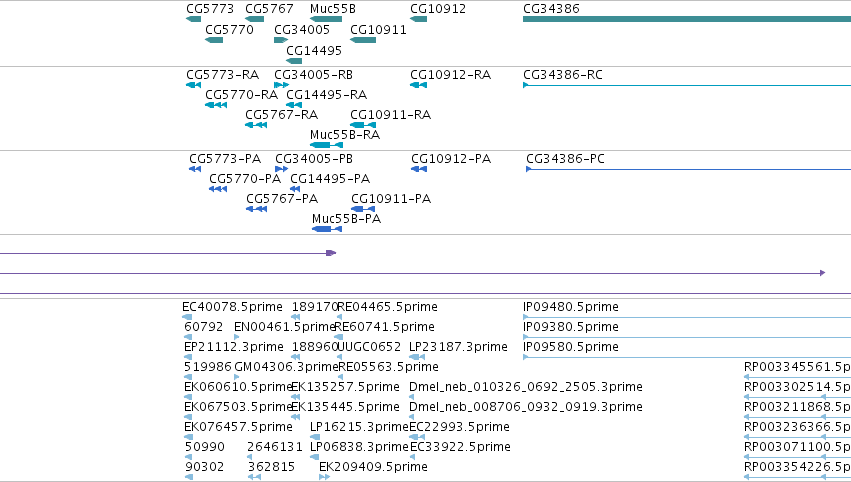Select the CG5767 gene label

(269, 9)
